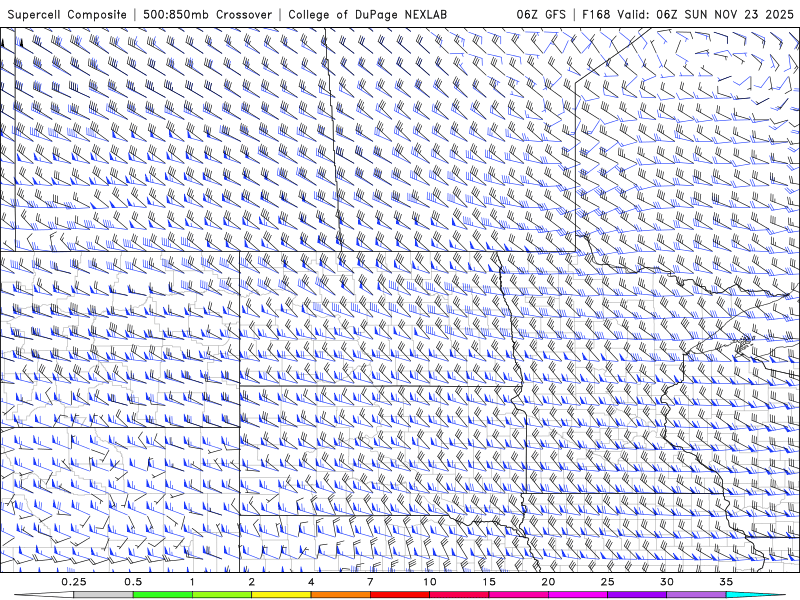Click the green color bar segment (0.5–1)
Screen dimensions: 800x600
coord(163,595)
